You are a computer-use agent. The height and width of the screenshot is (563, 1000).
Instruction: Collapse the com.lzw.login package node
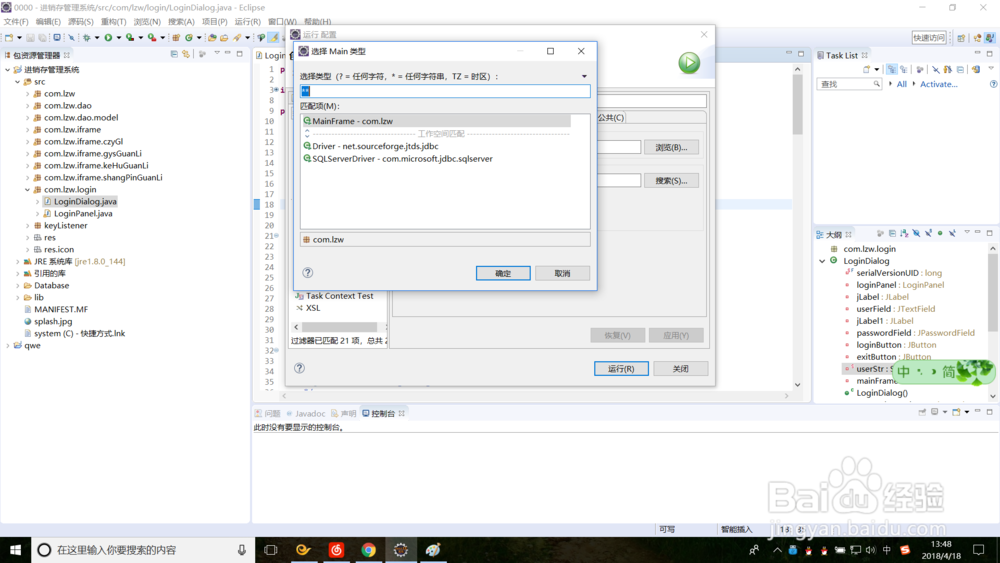click(x=27, y=189)
